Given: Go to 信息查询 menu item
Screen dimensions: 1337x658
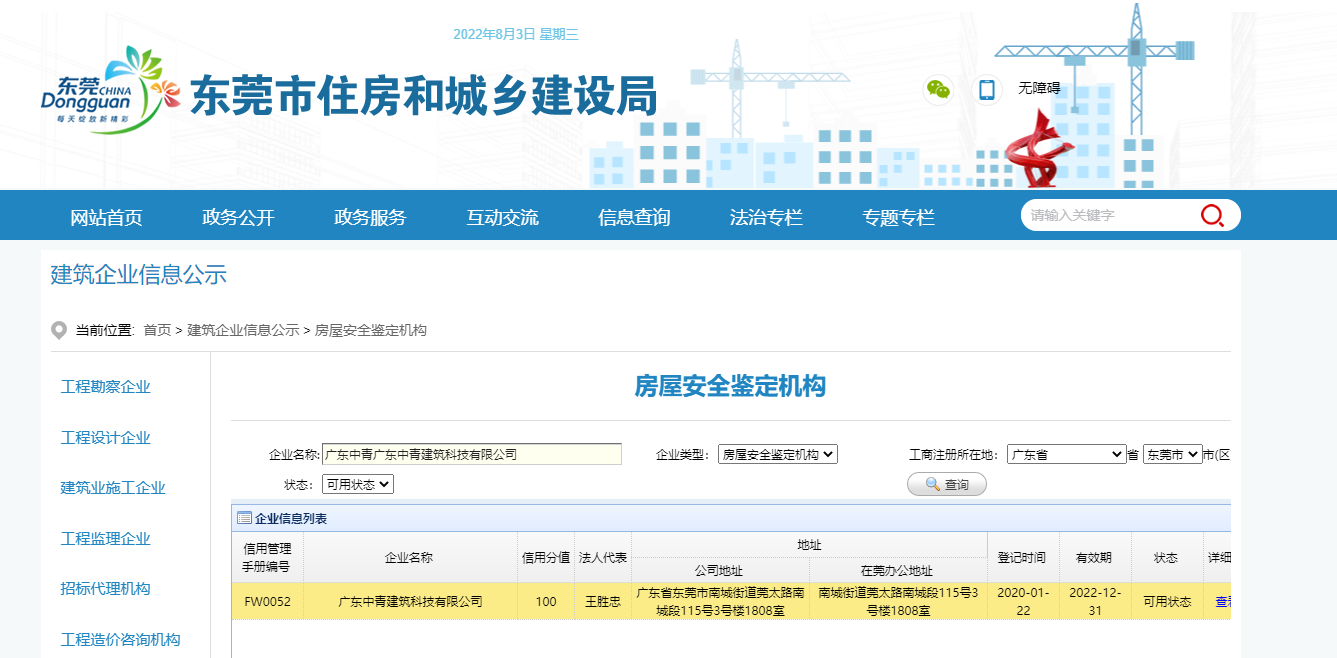Looking at the screenshot, I should coord(634,217).
